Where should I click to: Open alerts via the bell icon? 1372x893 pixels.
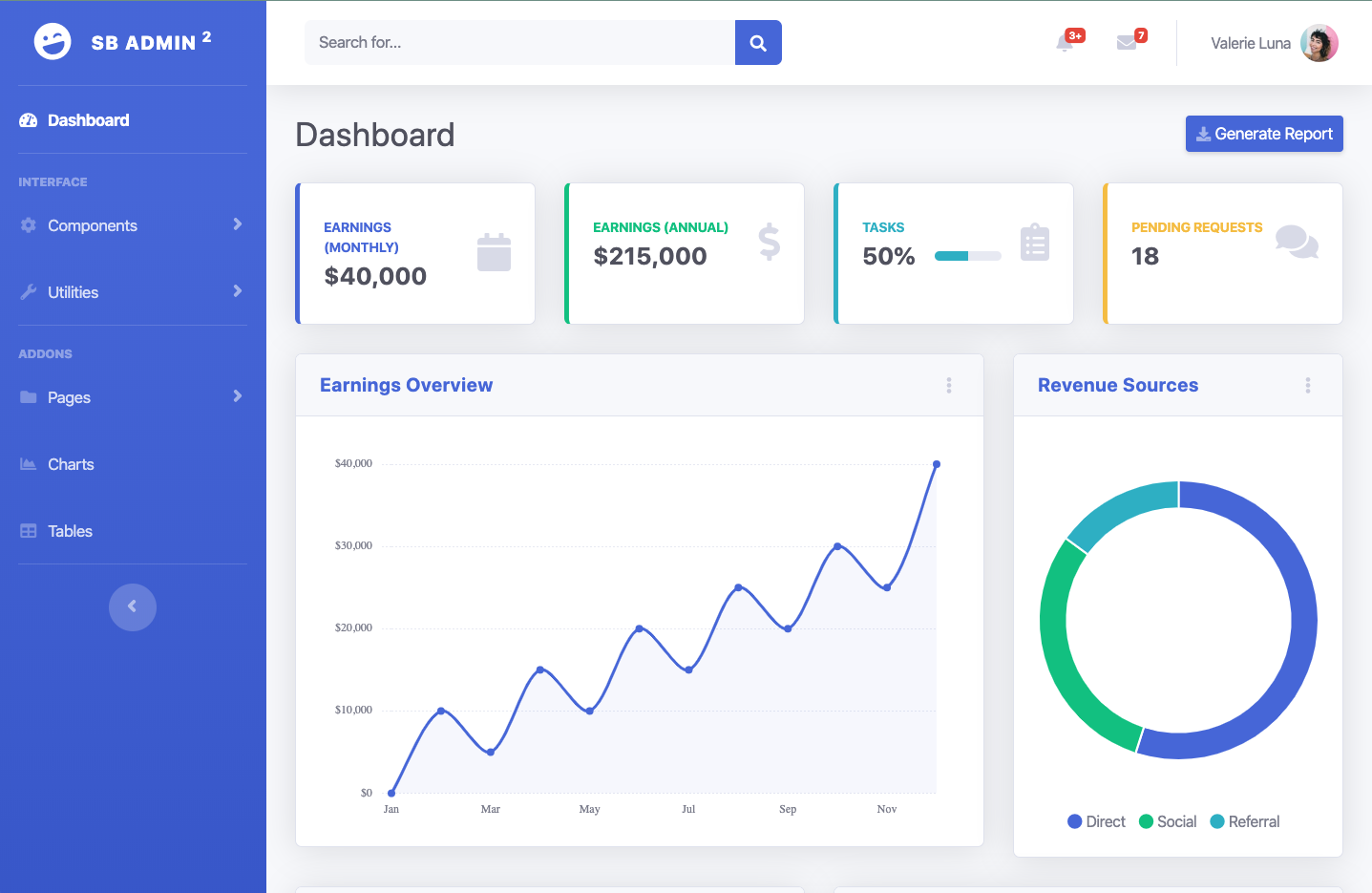[x=1065, y=43]
